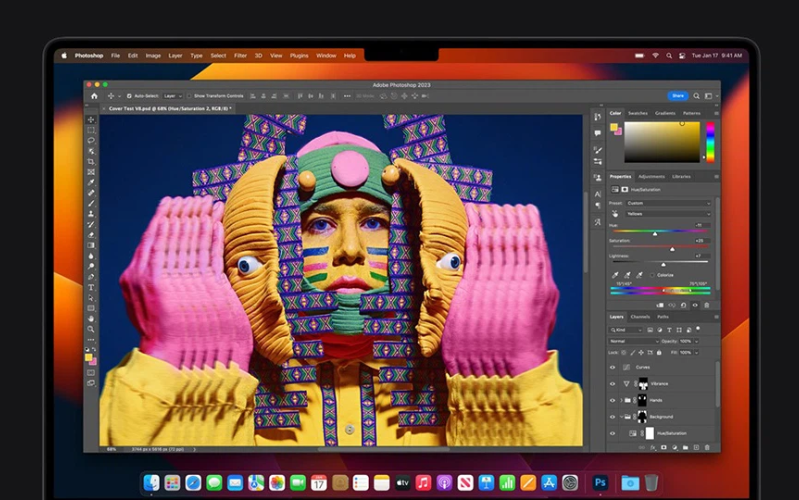Viewport: 799px width, 500px height.
Task: Hide the Hands layer using its eye icon
Action: tap(613, 400)
